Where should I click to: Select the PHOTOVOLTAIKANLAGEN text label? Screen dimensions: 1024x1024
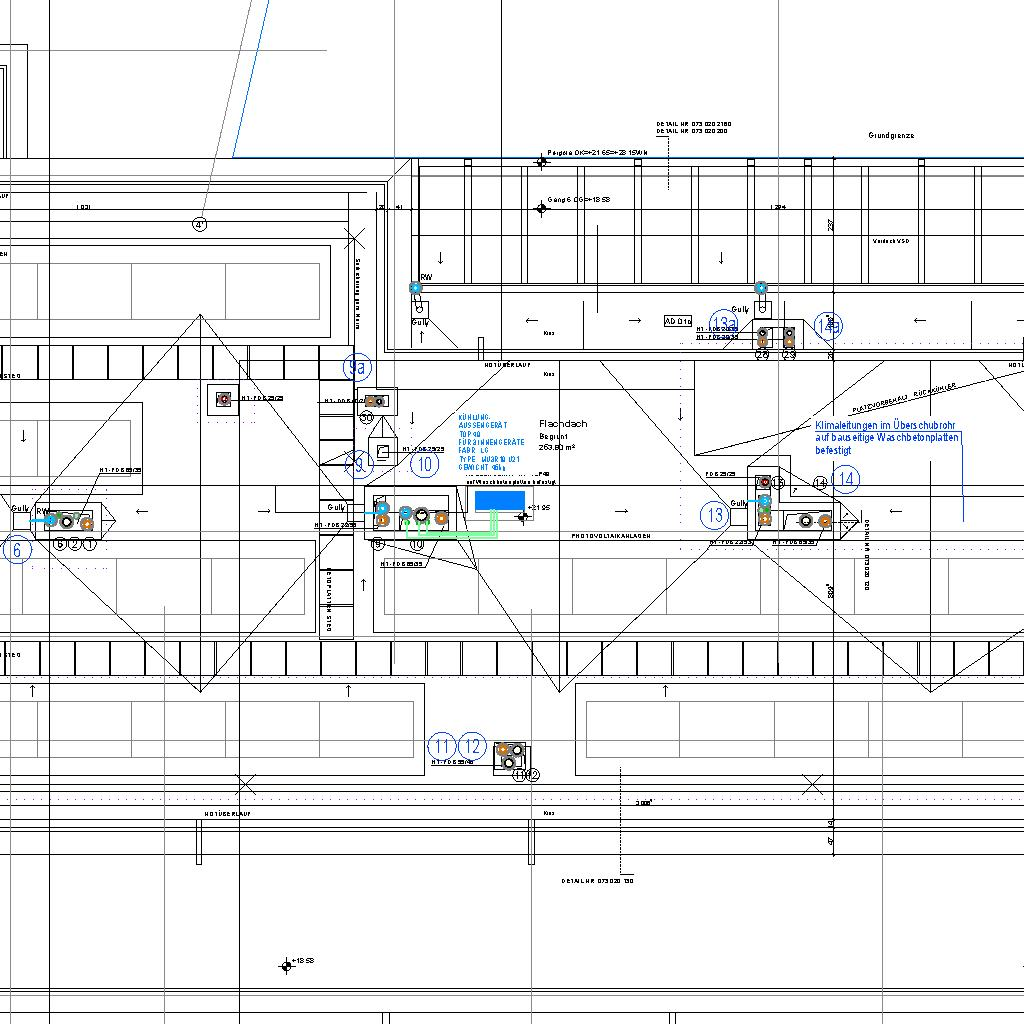point(611,537)
